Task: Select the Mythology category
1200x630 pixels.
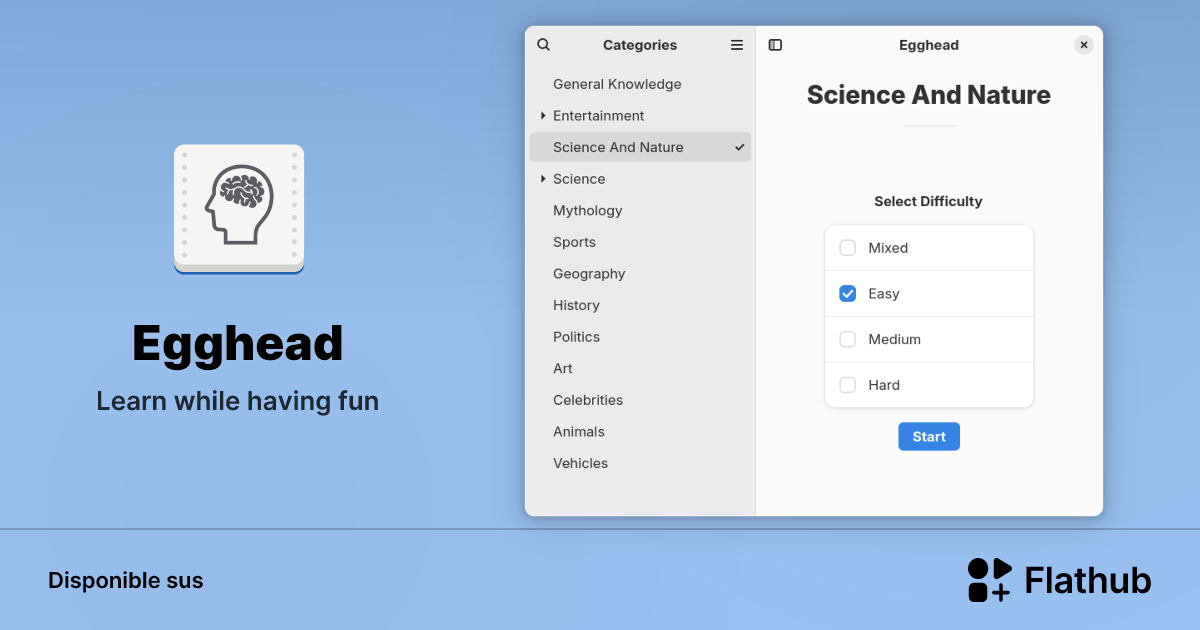Action: click(587, 210)
